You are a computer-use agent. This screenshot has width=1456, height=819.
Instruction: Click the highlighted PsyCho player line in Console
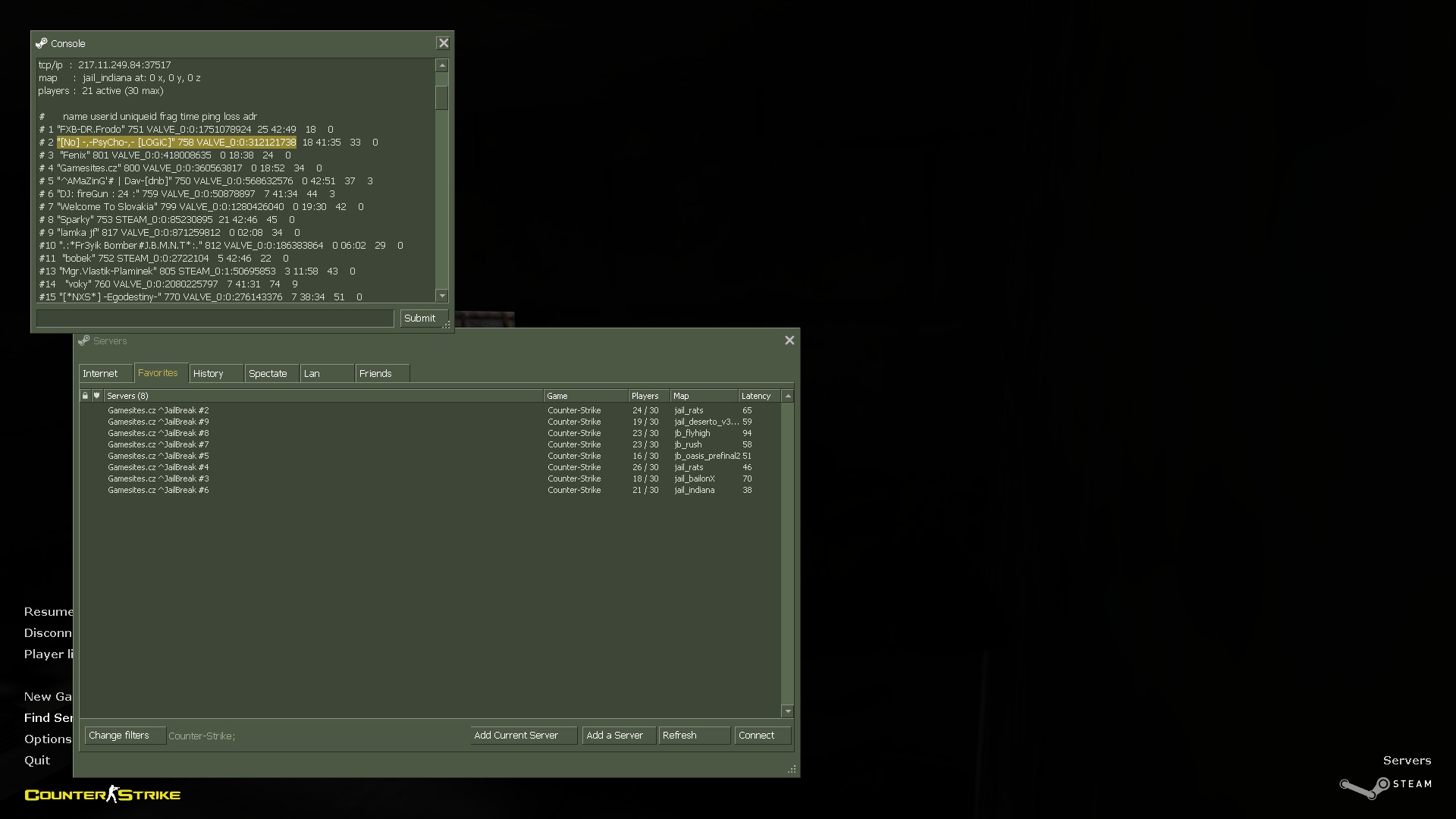pos(209,143)
